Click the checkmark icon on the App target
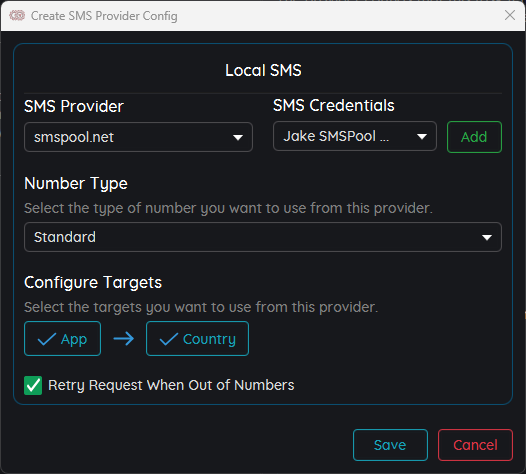The width and height of the screenshot is (526, 474). [47, 339]
